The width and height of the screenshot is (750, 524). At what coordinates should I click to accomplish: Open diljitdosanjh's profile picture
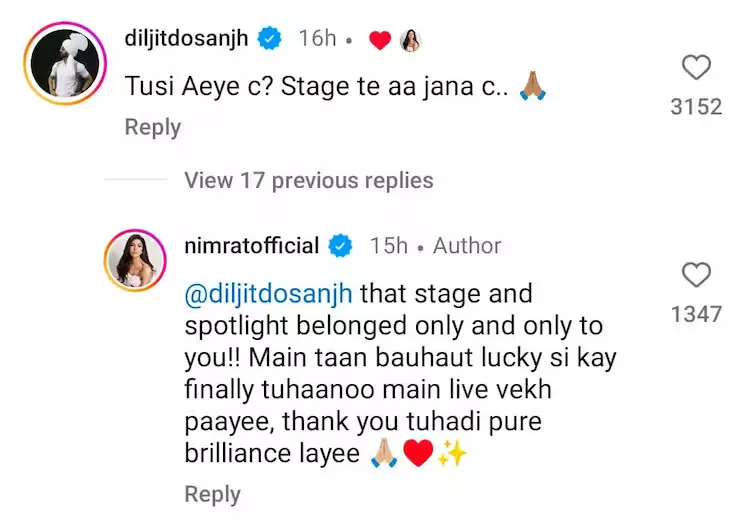click(x=65, y=63)
